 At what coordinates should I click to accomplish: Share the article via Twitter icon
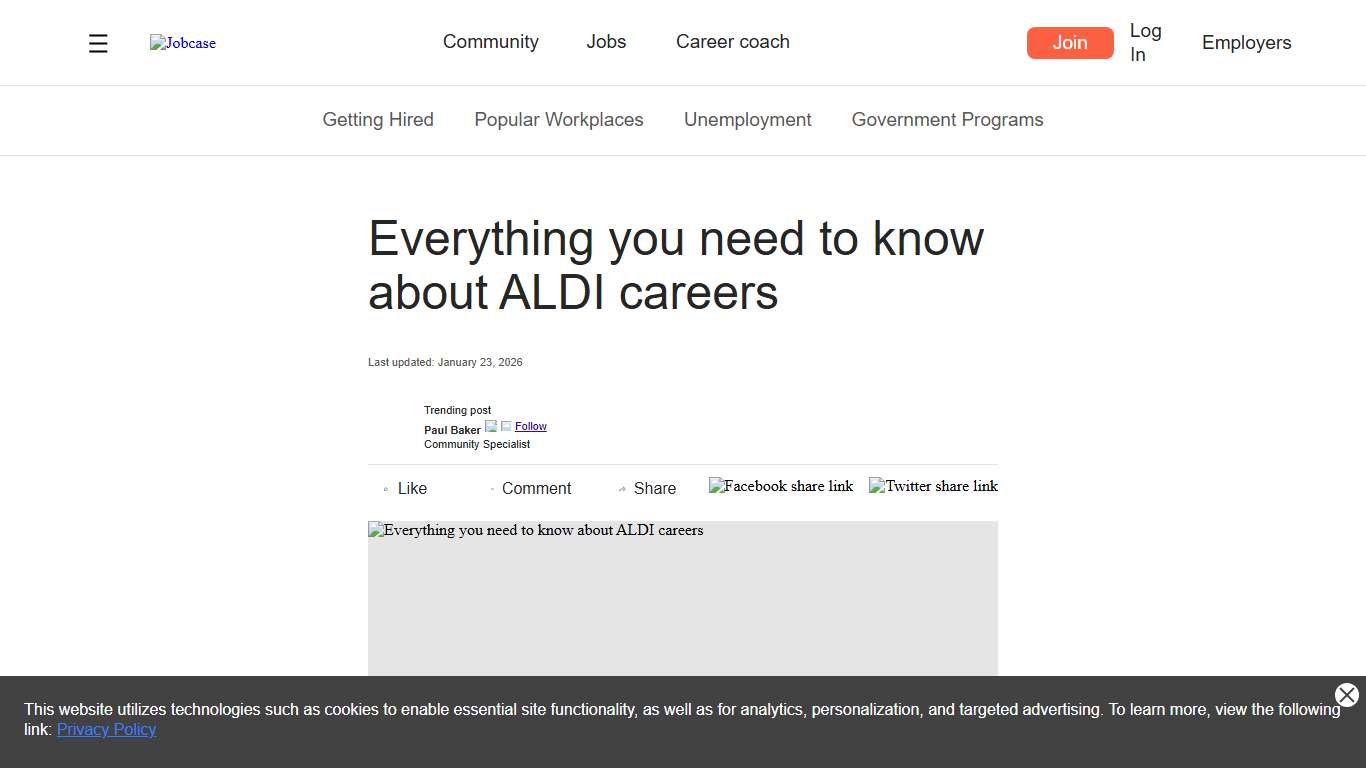pyautogui.click(x=932, y=486)
